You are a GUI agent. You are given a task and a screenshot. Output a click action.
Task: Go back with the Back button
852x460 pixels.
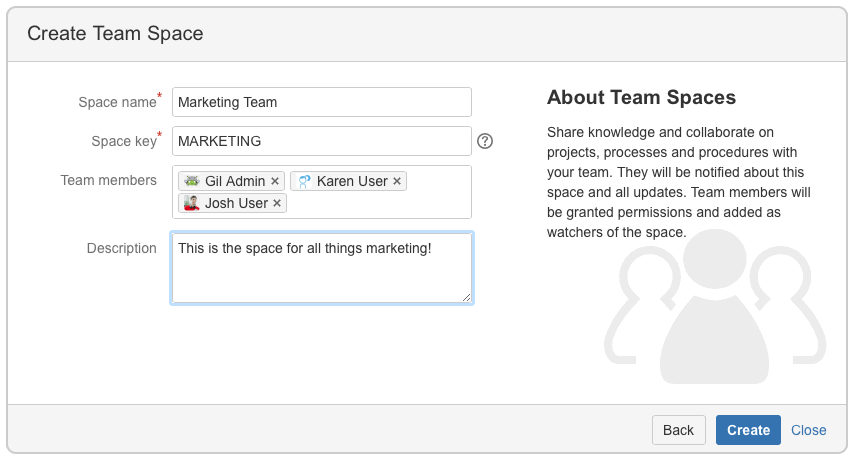click(678, 430)
